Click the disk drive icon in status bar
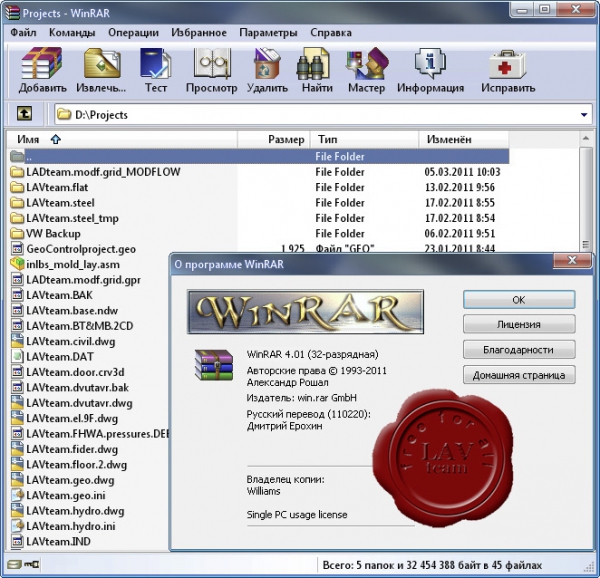The image size is (600, 578). (14, 564)
